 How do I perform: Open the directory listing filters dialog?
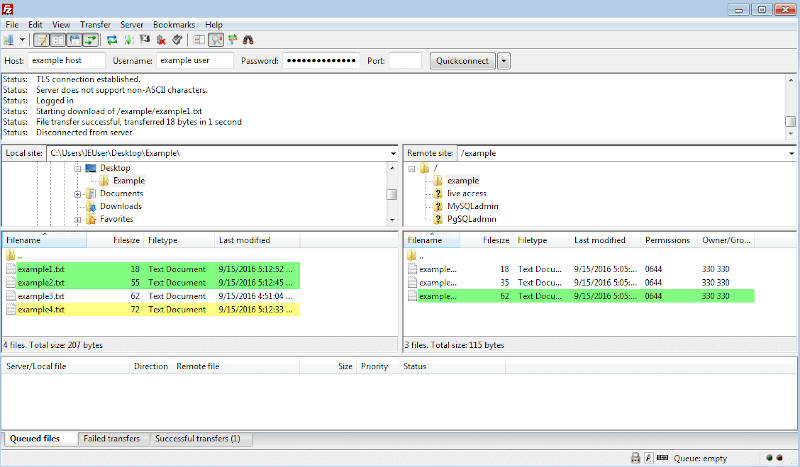click(199, 40)
